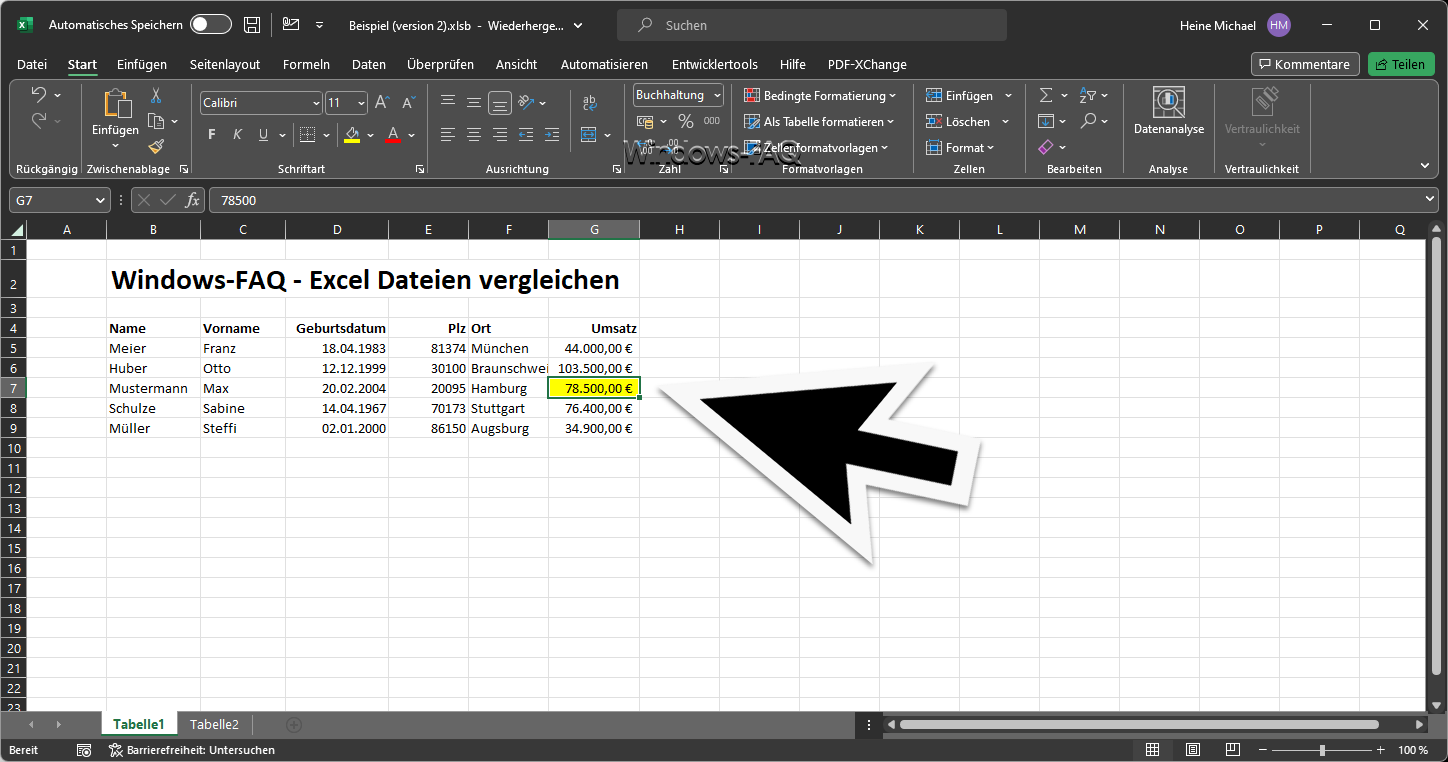Open the Datenanalyse tool
This screenshot has height=762, width=1448.
(1168, 111)
